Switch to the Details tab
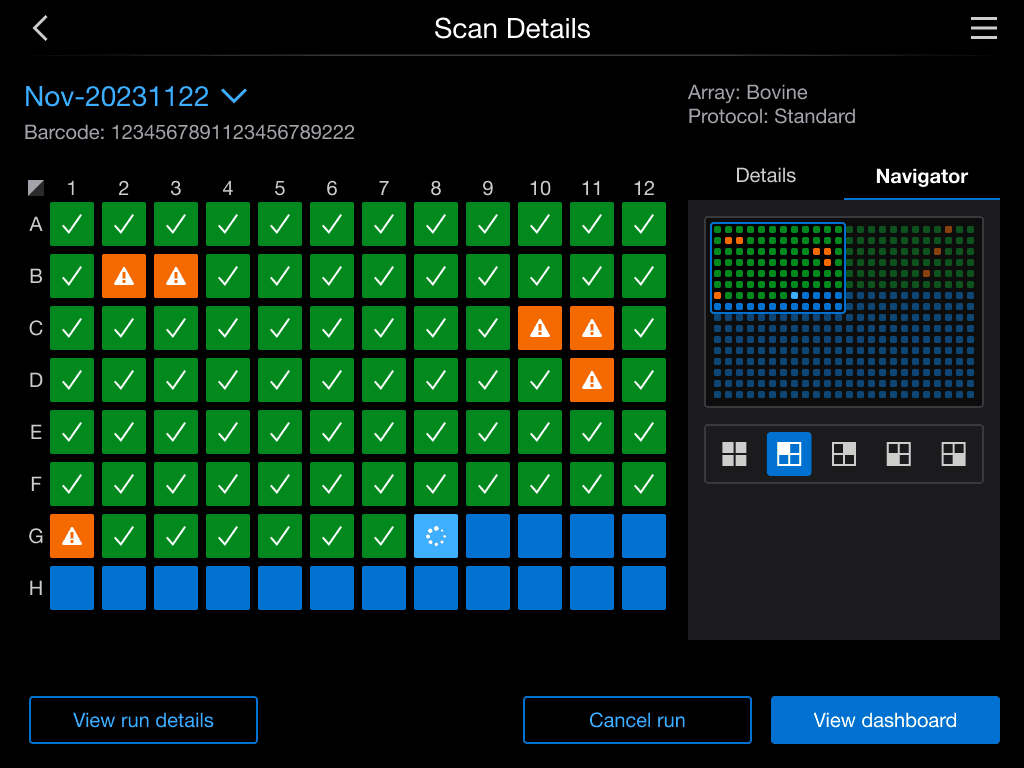The image size is (1024, 768). coord(765,176)
